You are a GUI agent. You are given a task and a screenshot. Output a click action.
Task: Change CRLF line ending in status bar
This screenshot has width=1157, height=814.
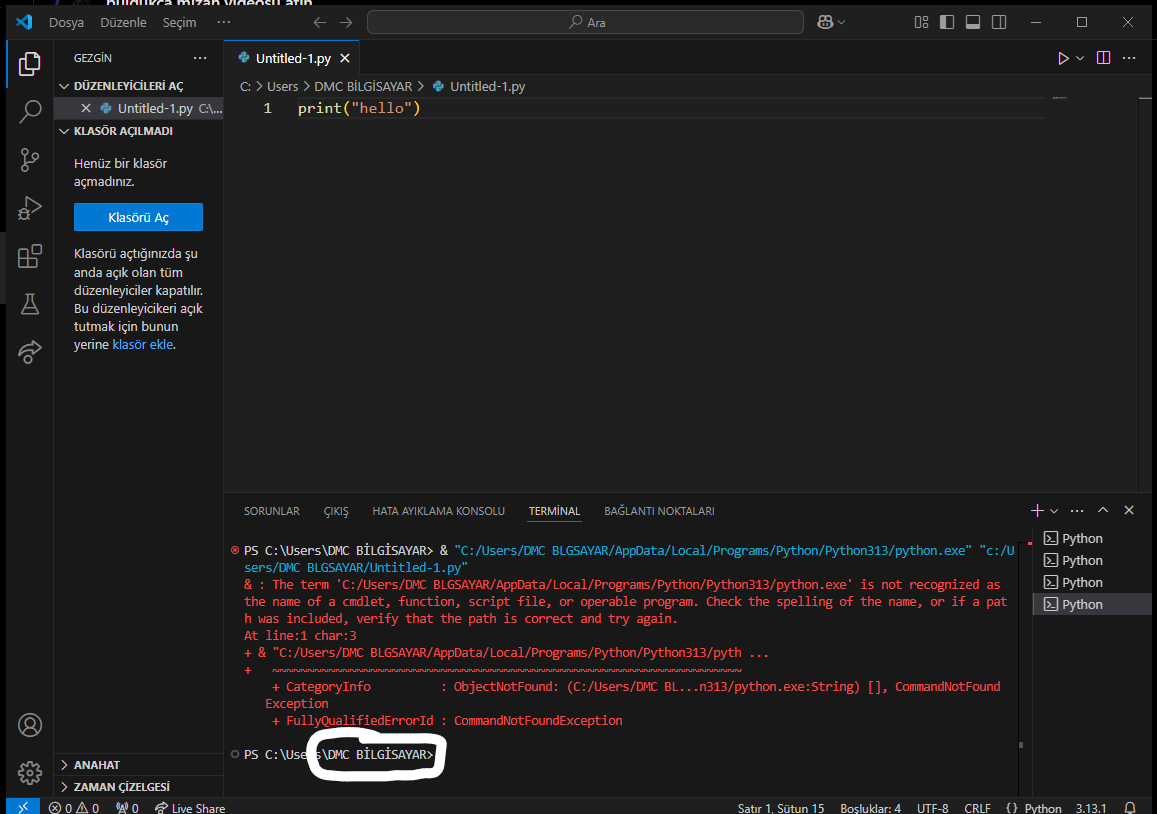click(977, 807)
